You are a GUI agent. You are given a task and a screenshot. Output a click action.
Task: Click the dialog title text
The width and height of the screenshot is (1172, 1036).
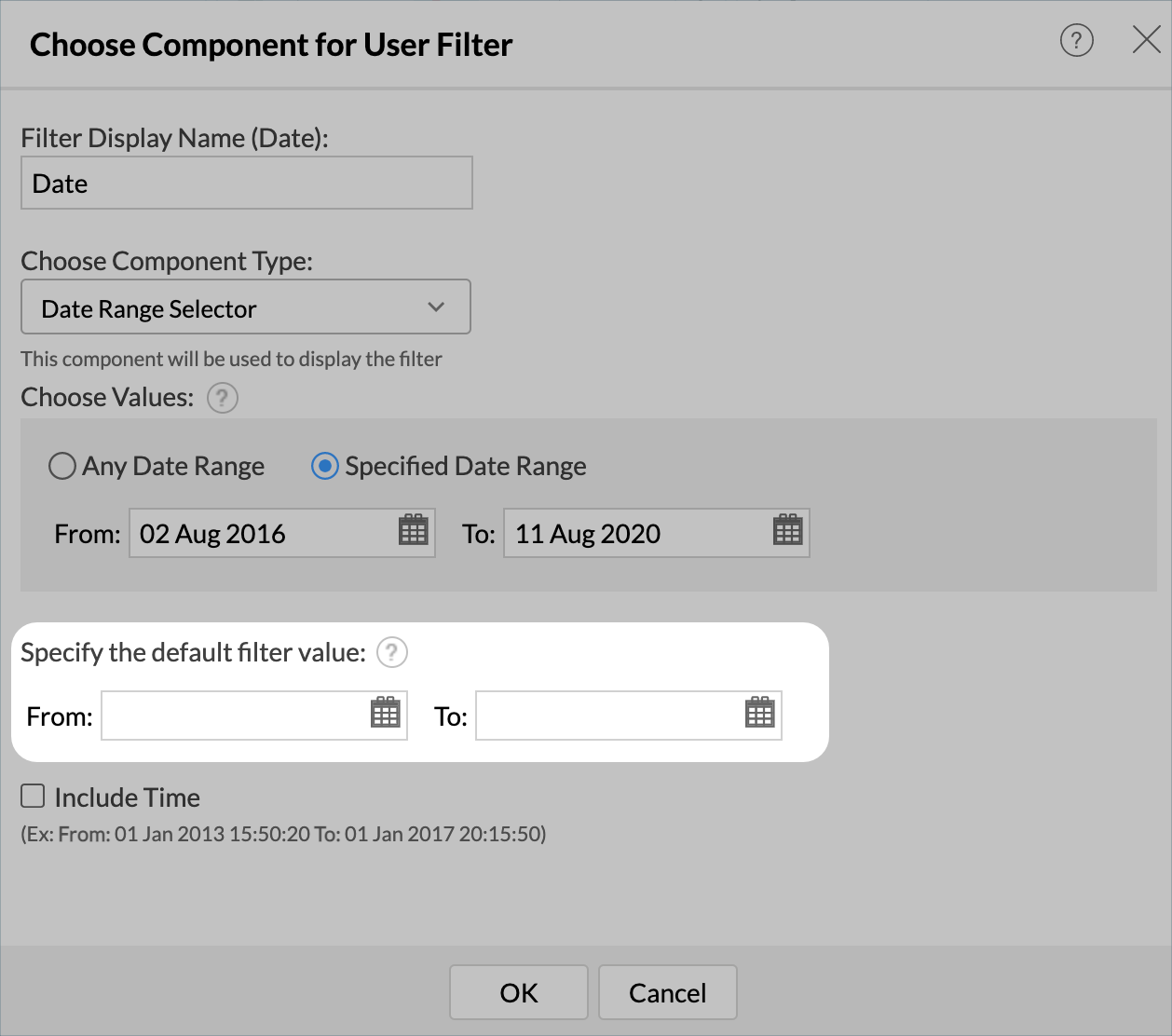point(271,45)
